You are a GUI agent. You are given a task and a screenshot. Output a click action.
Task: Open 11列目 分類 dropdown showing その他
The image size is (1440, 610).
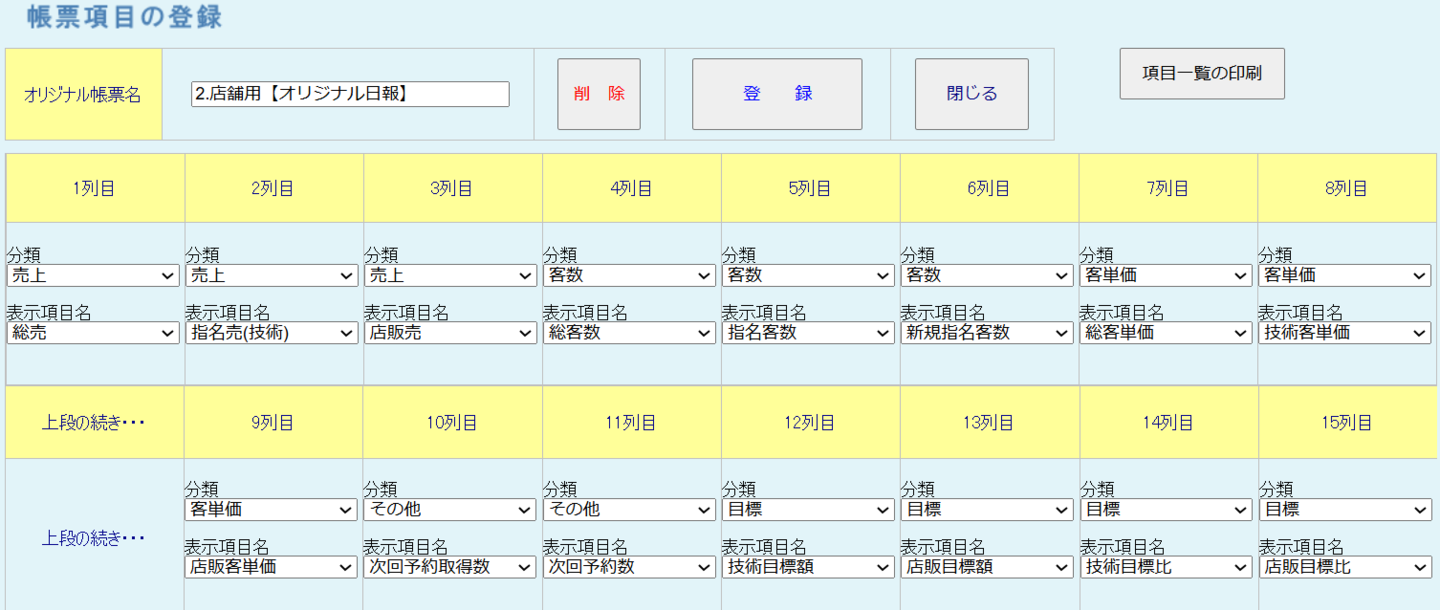(x=629, y=510)
